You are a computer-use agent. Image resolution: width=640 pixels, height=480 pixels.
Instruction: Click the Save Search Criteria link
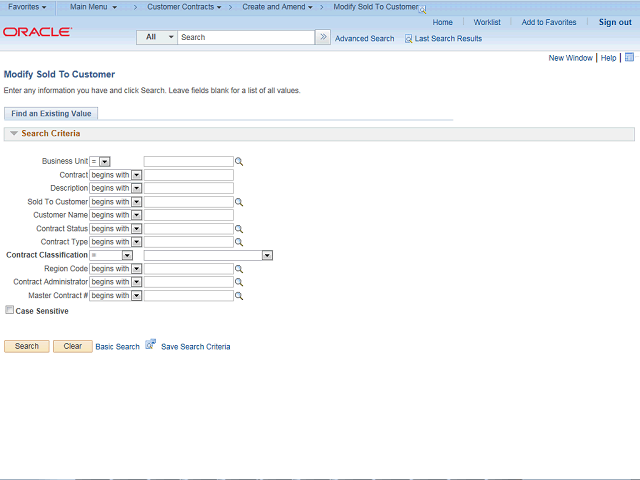[196, 347]
